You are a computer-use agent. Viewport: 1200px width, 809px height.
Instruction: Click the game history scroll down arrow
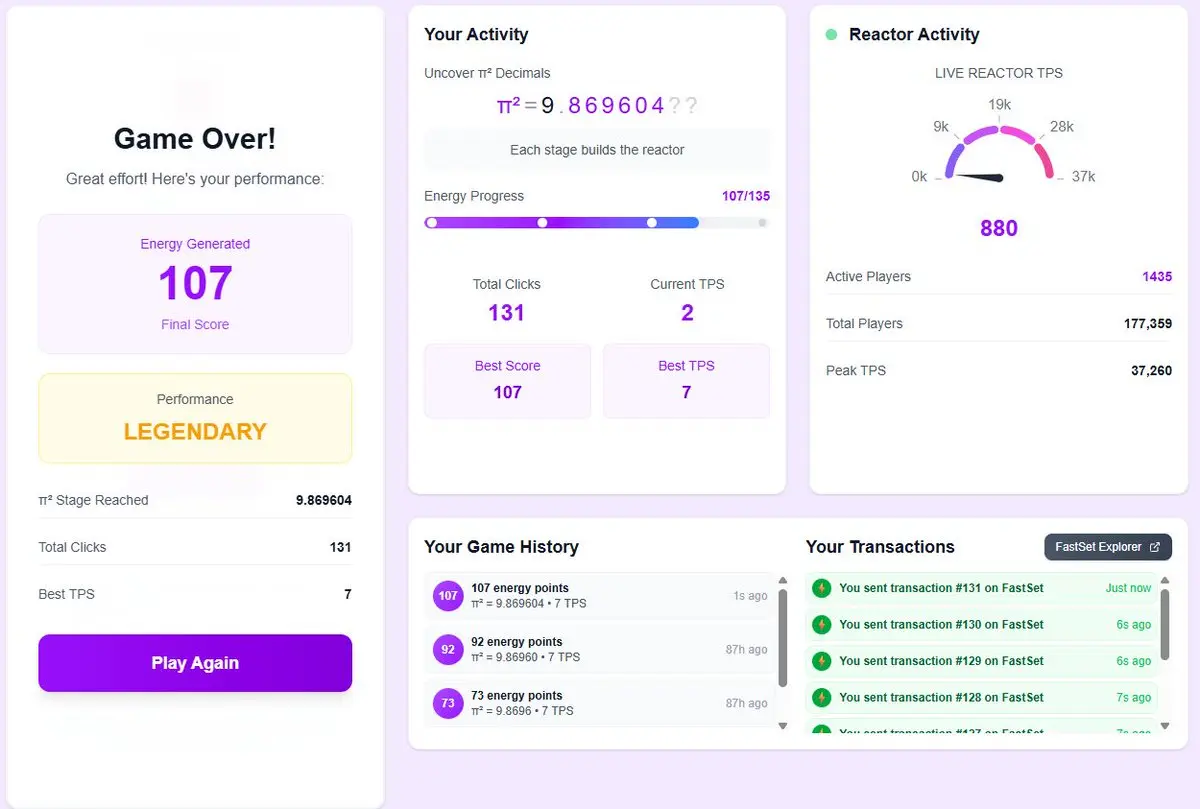(x=783, y=726)
